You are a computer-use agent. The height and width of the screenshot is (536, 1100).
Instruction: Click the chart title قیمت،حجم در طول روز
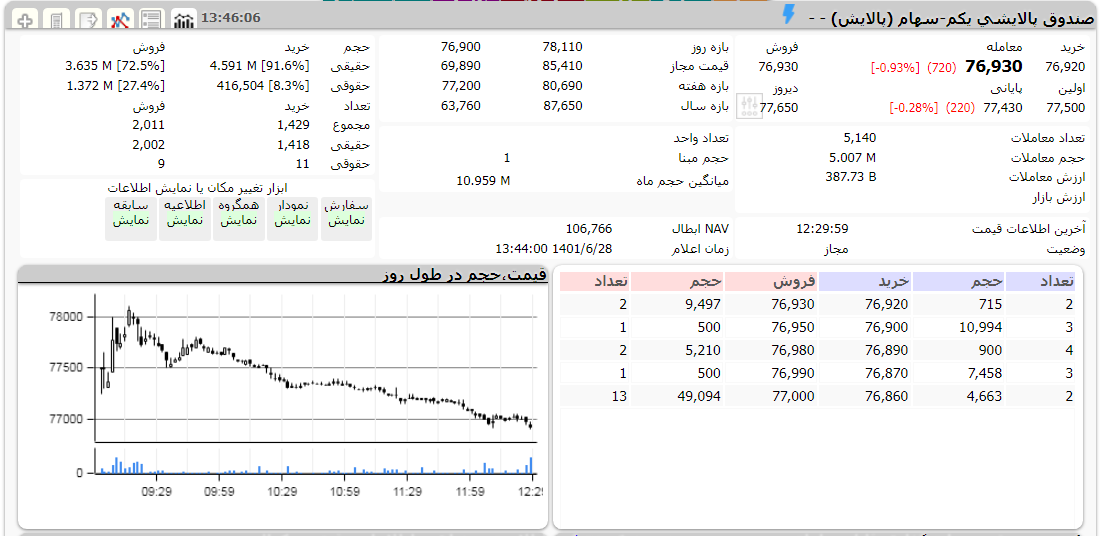464,275
